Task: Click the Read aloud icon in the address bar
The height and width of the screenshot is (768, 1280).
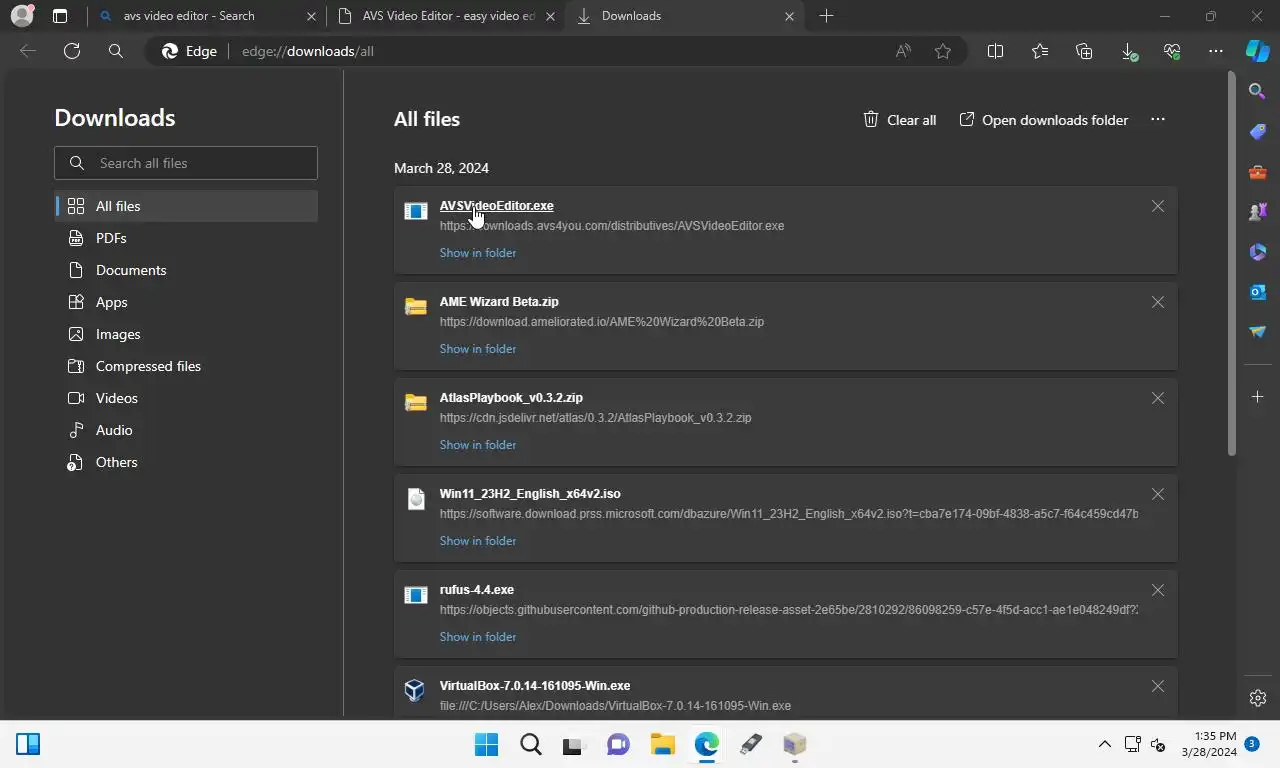Action: [x=903, y=51]
